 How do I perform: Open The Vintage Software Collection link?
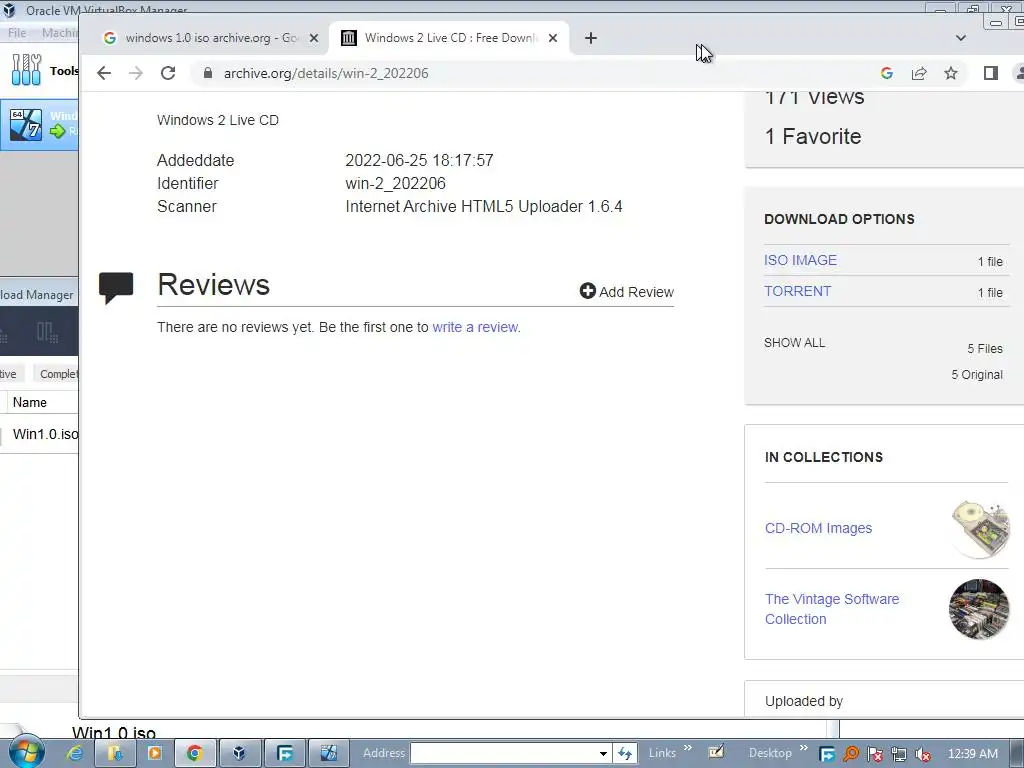click(x=832, y=609)
